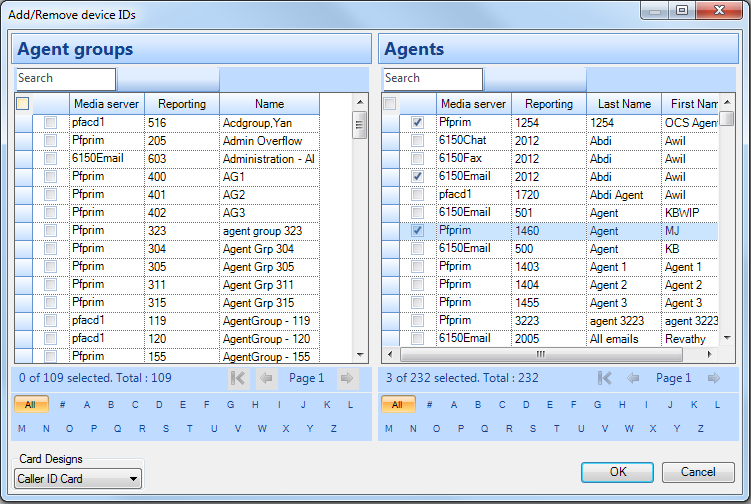Screen dimensions: 751x504
Task: Check the Acdgroup,Yan agent group checkbox
Action: 50,123
